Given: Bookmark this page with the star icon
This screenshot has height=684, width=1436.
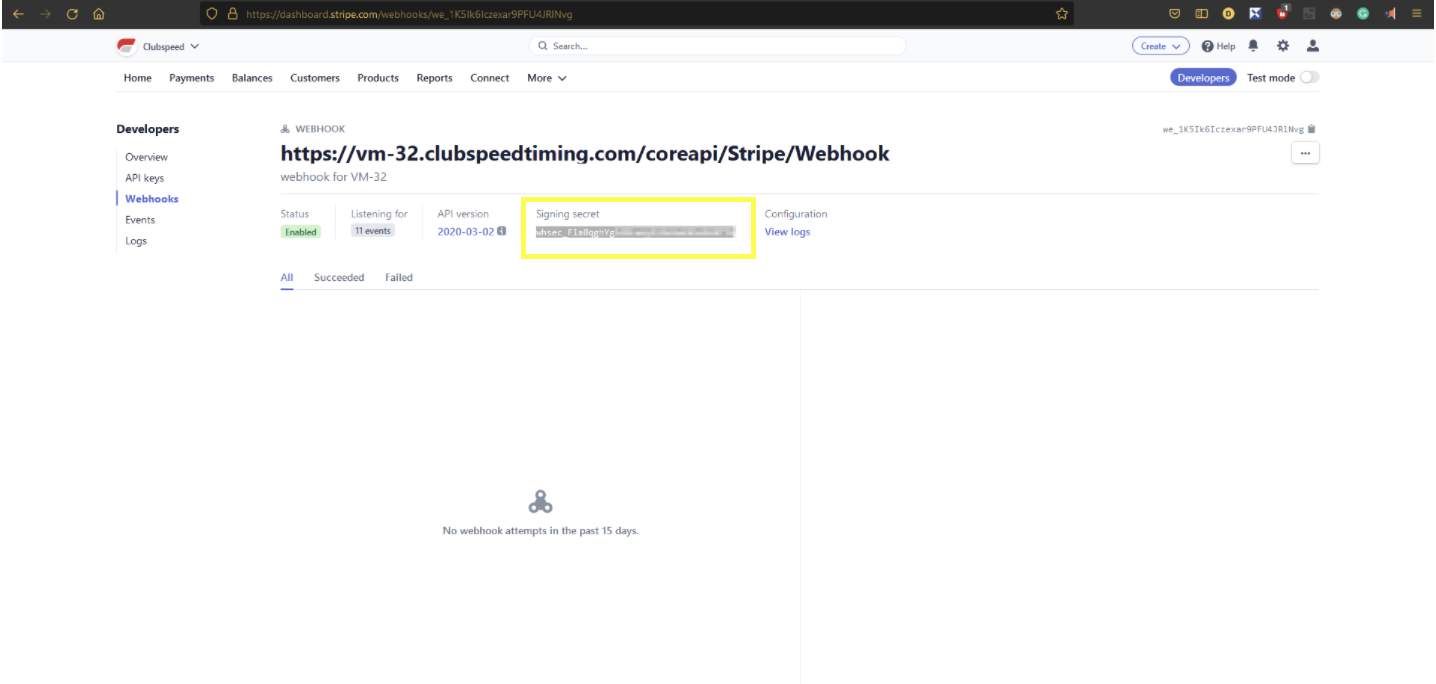Looking at the screenshot, I should pos(1062,14).
